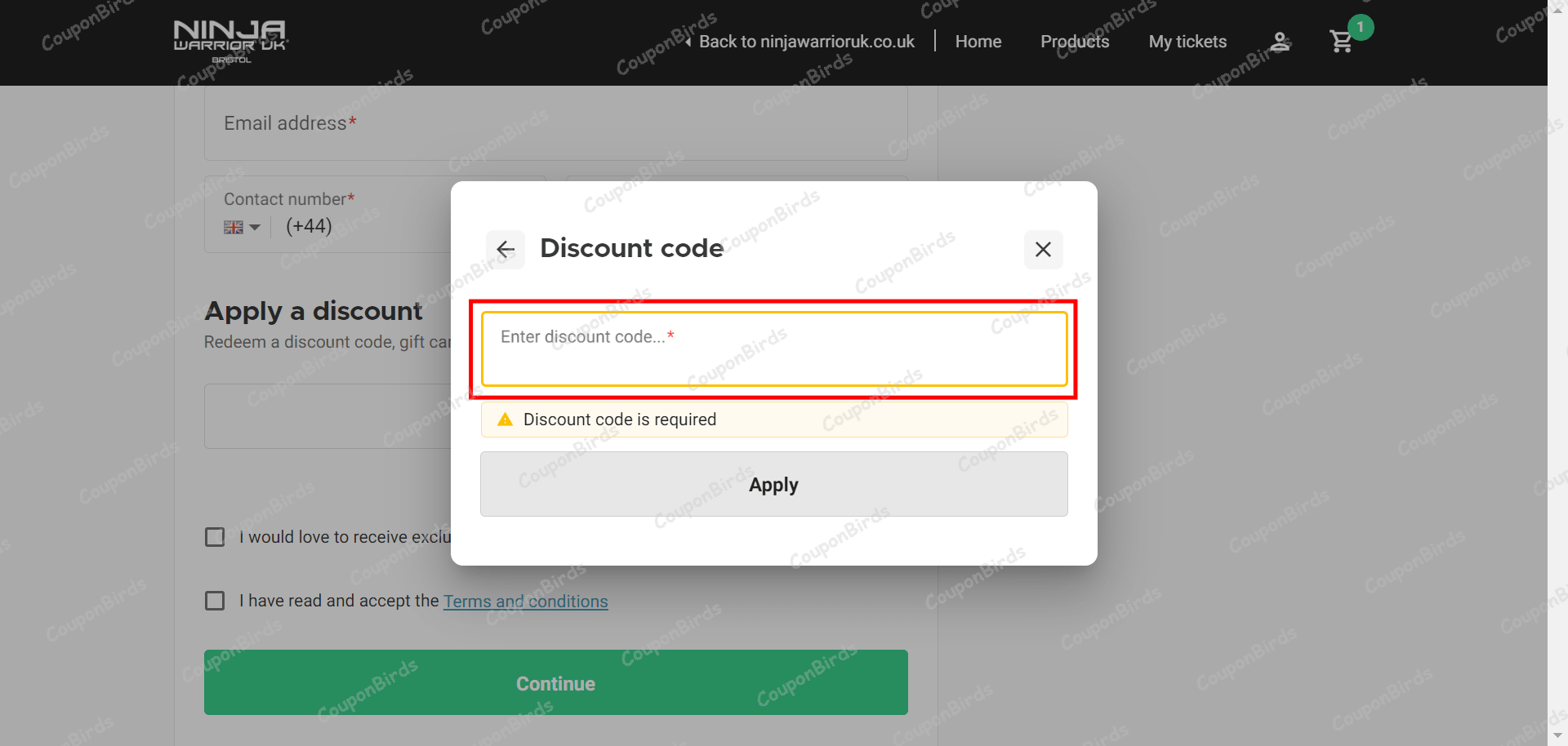Open the country code dropdown

(x=242, y=227)
